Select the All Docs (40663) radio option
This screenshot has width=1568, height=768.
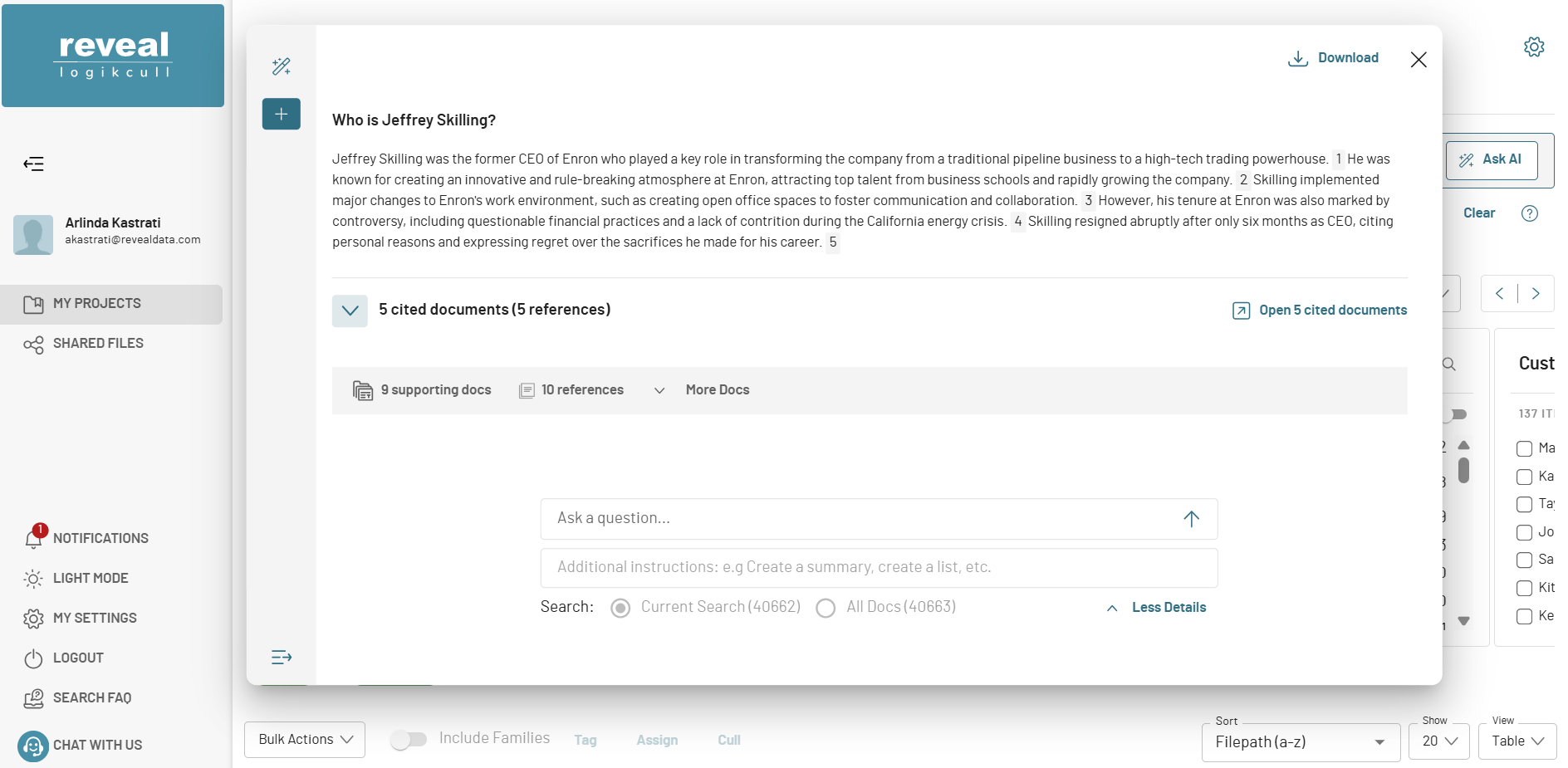point(826,609)
